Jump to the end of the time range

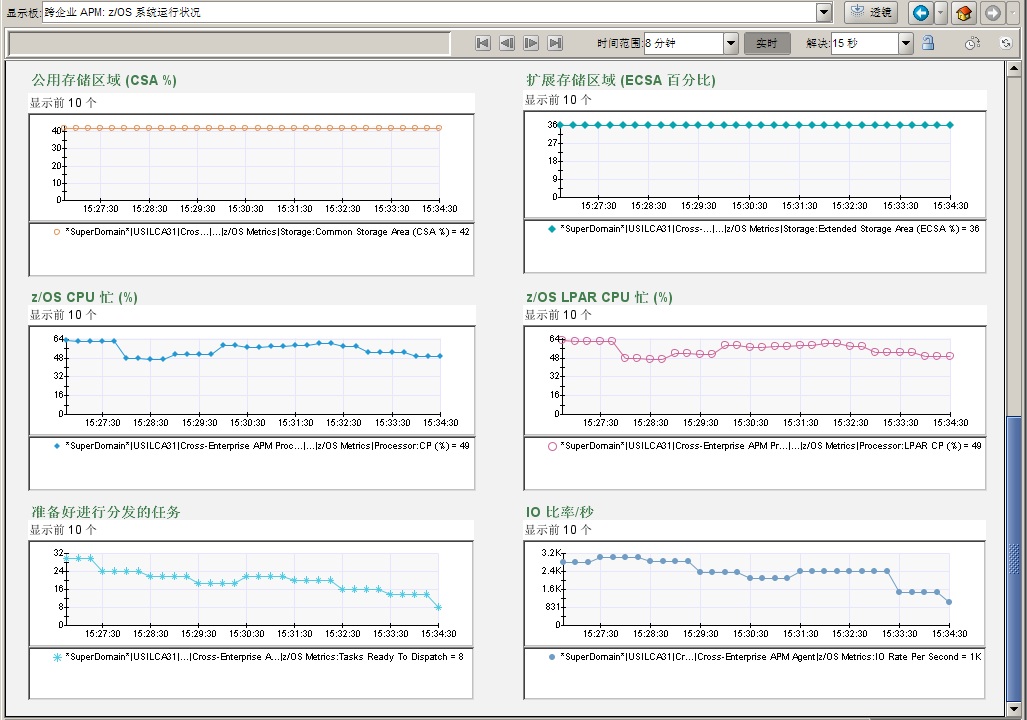556,43
